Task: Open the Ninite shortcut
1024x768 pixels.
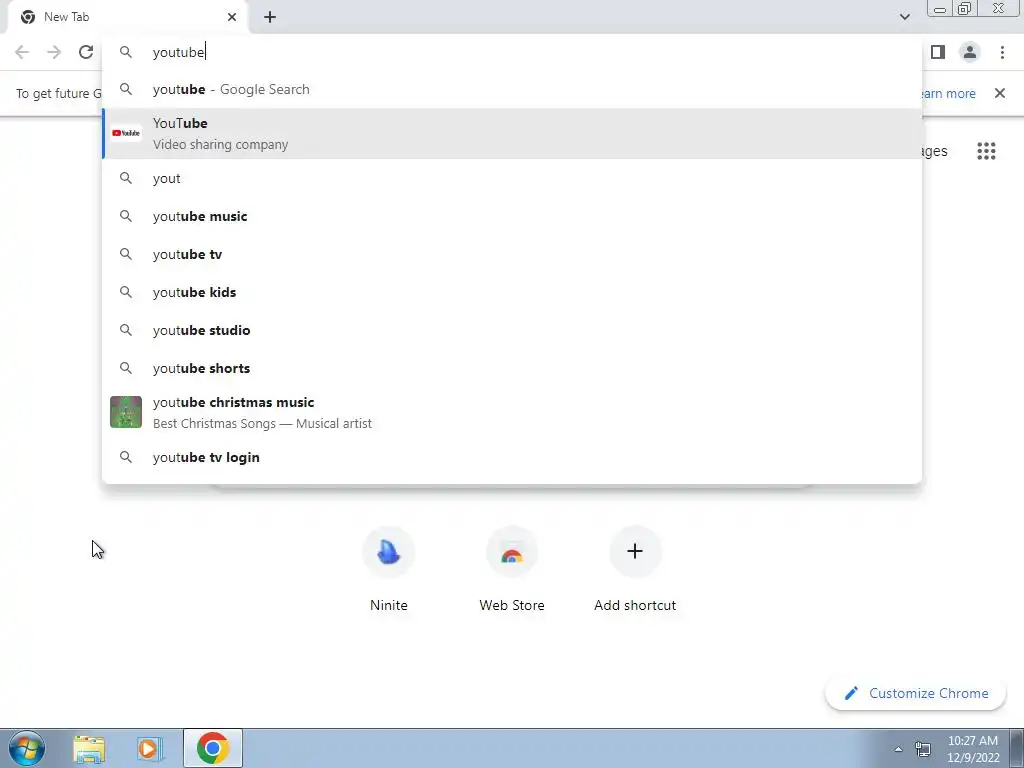Action: 389,569
